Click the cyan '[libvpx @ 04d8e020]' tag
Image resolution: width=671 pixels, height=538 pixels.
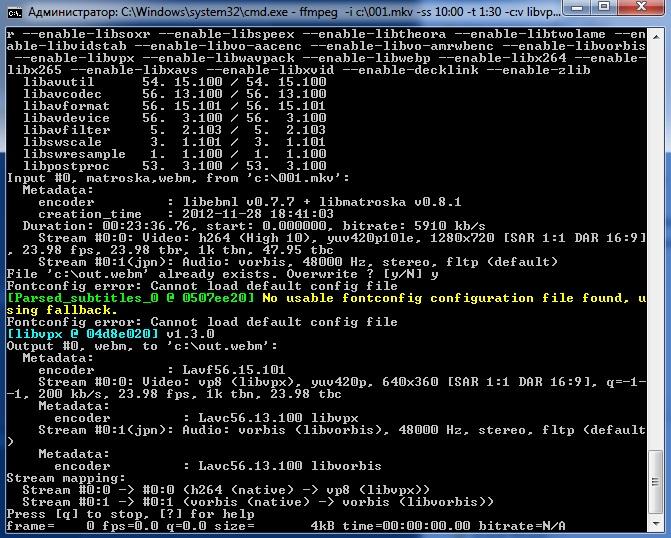point(83,334)
